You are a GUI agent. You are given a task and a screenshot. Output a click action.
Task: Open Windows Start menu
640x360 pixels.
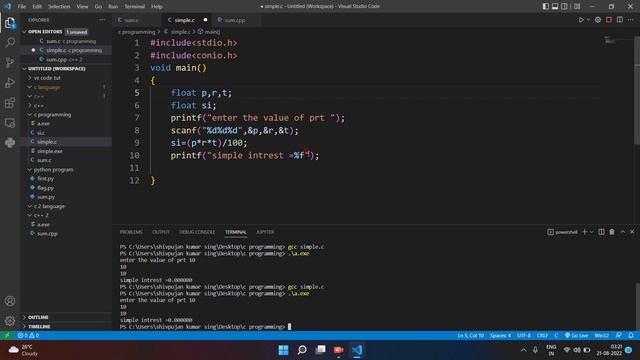click(x=283, y=350)
